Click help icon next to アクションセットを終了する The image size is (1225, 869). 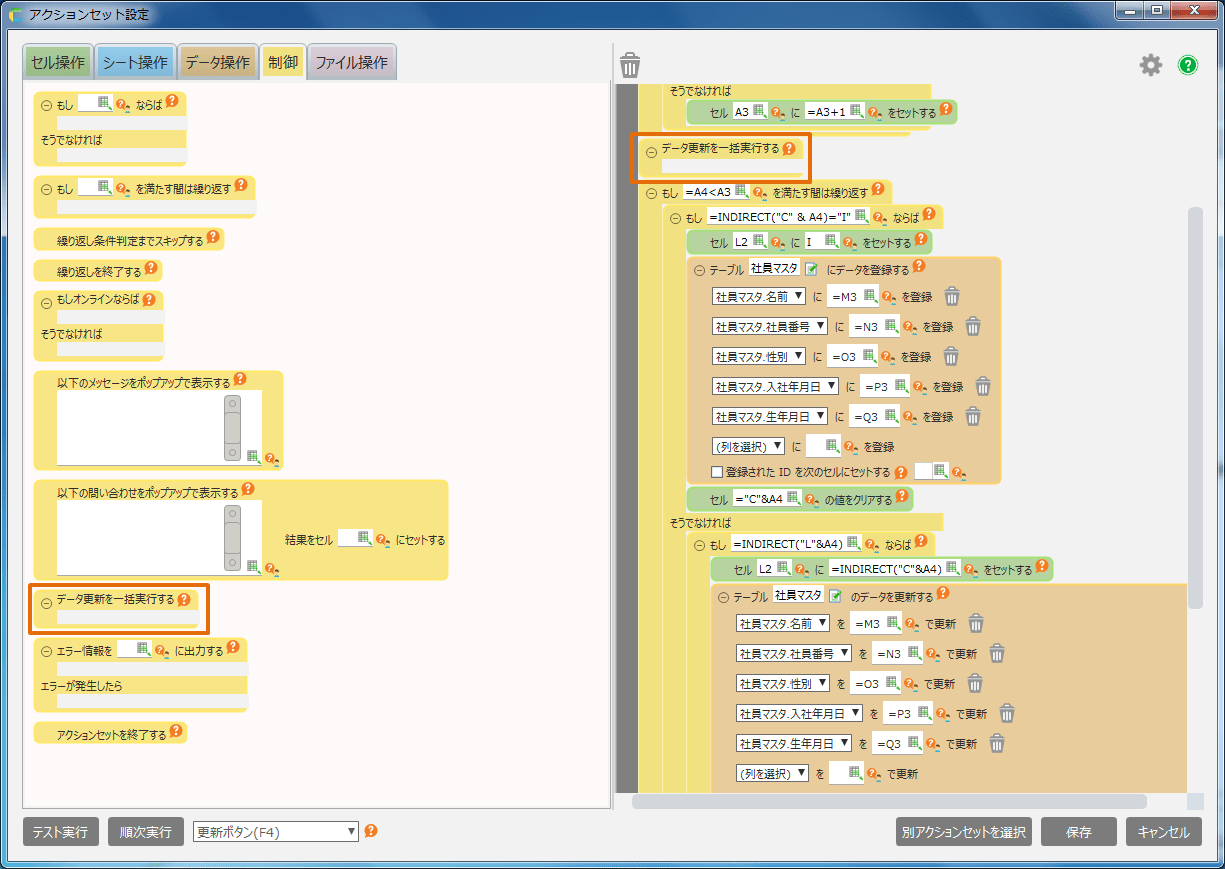[x=176, y=733]
